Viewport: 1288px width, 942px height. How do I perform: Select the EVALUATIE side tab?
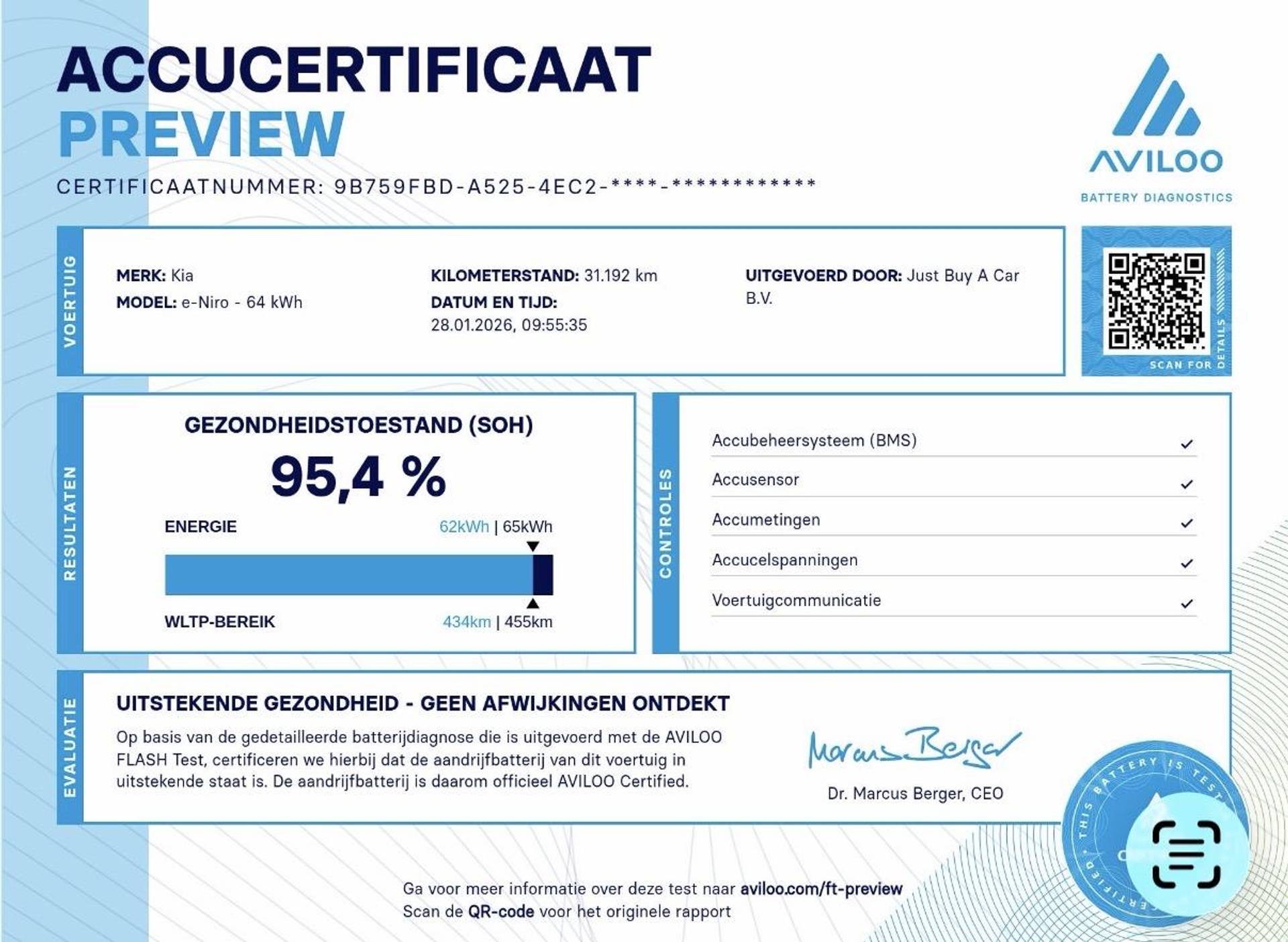click(70, 747)
